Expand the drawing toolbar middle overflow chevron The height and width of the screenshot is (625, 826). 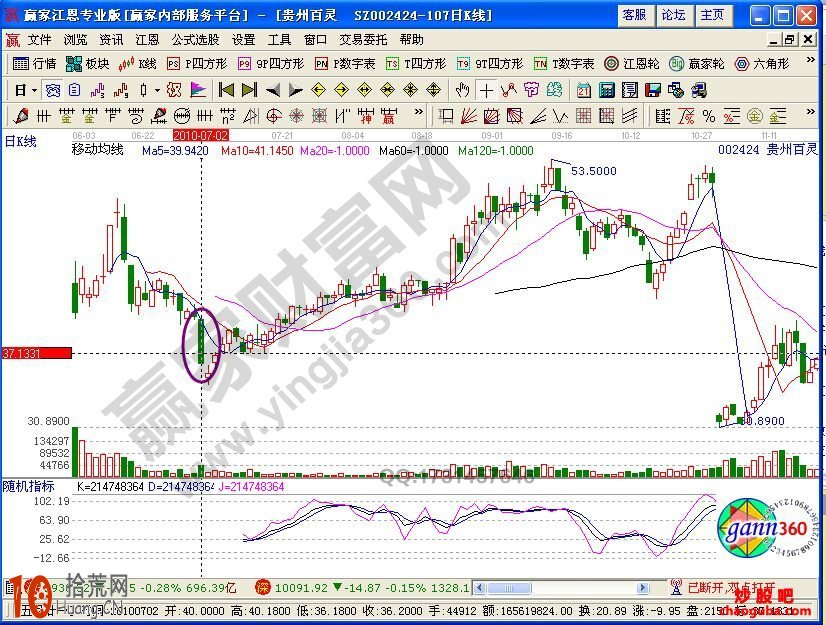[419, 112]
